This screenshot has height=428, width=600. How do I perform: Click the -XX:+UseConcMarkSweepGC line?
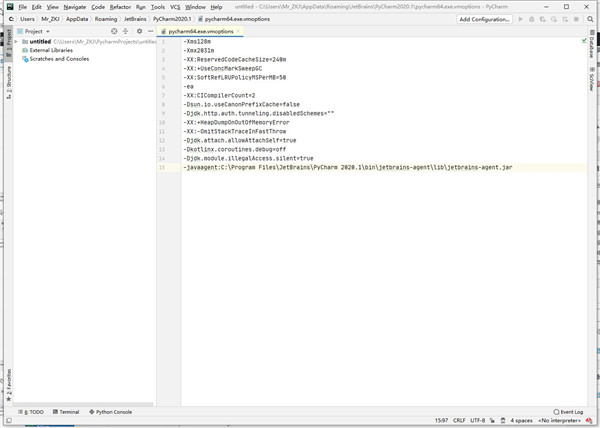tap(223, 68)
